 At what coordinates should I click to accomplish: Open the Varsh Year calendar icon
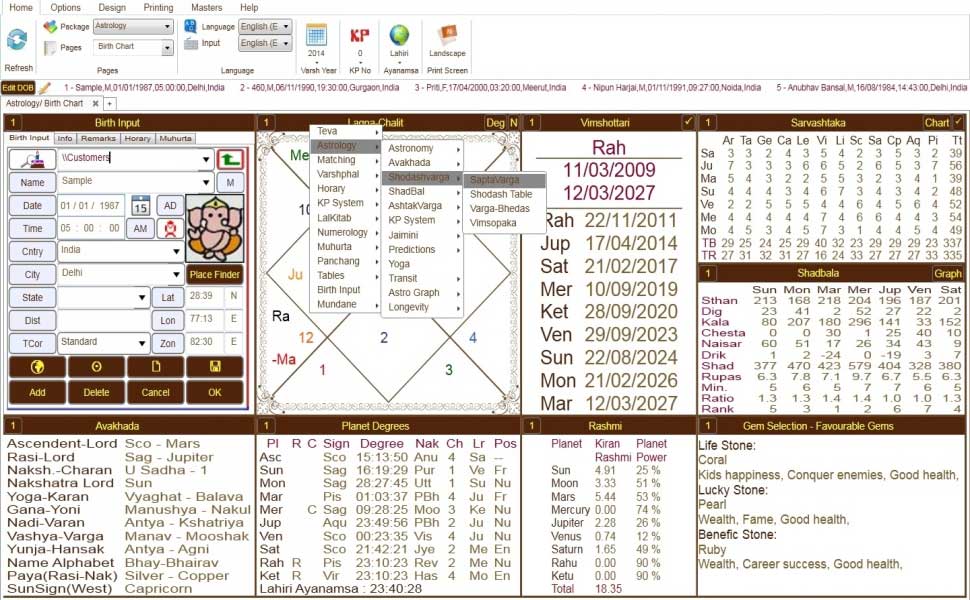[316, 35]
